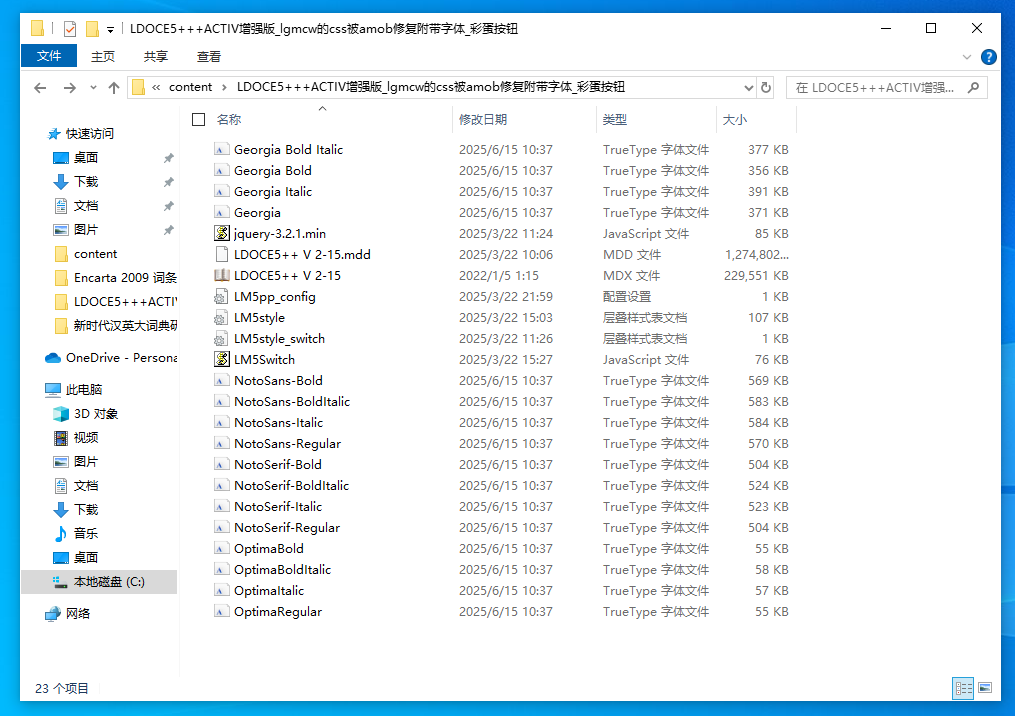Click the 视频 film icon
Viewport: 1015px width, 716px height.
[x=61, y=438]
